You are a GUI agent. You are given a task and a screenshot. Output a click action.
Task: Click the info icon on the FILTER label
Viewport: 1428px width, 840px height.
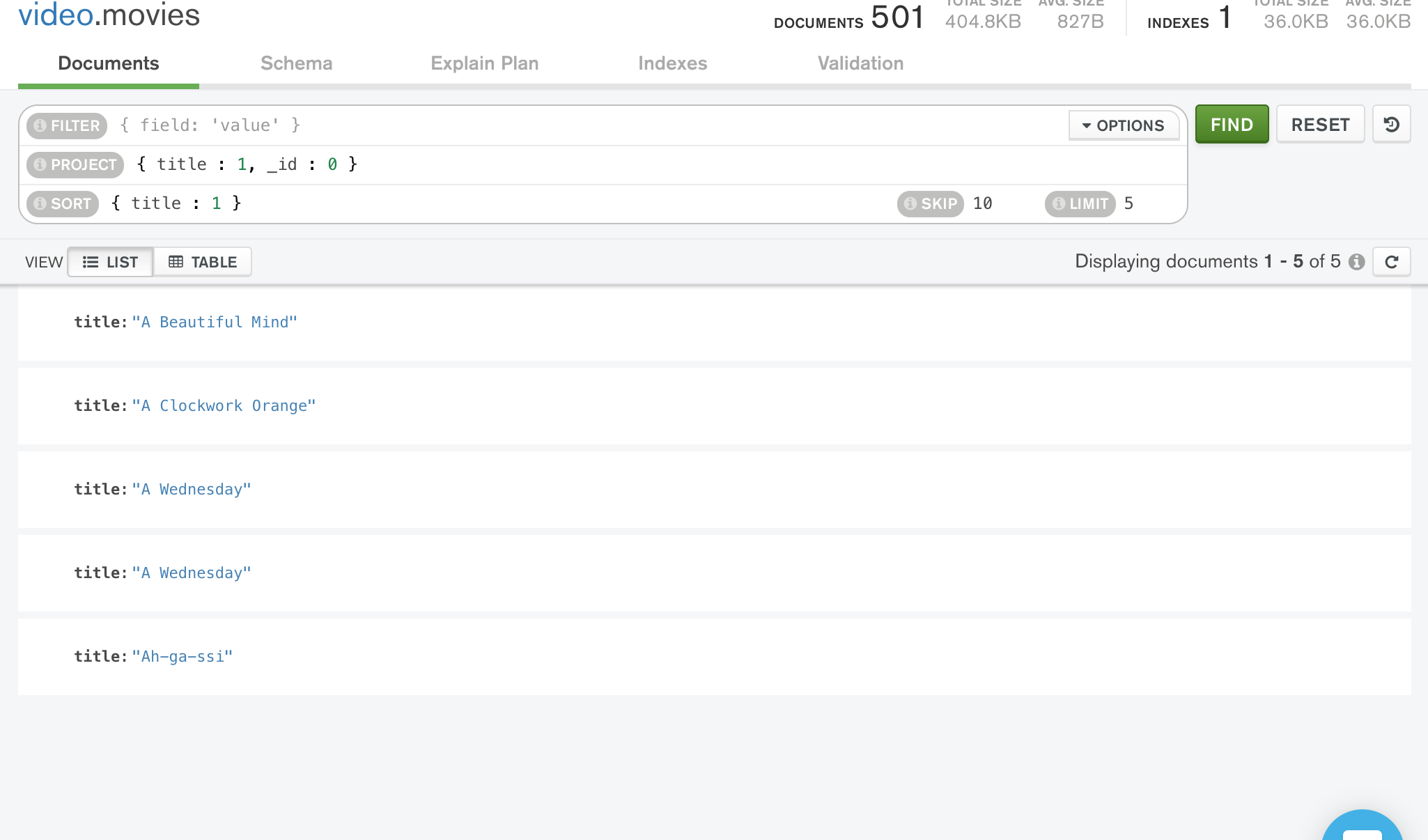click(x=40, y=125)
